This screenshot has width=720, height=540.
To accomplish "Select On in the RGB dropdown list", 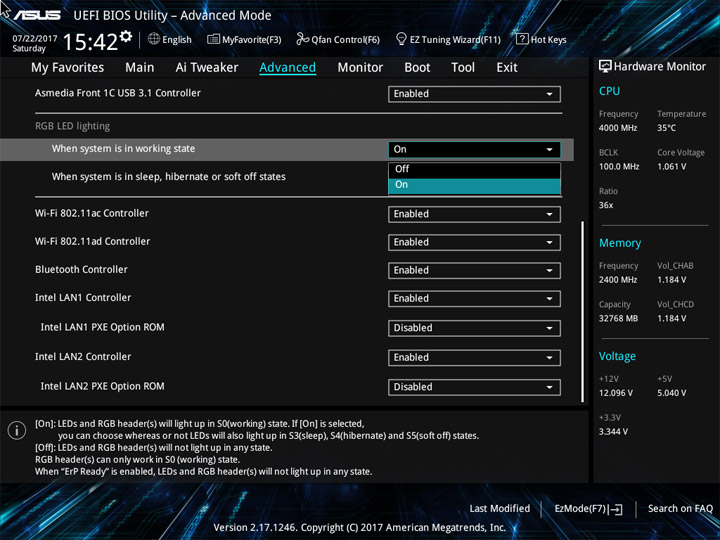I will [474, 185].
